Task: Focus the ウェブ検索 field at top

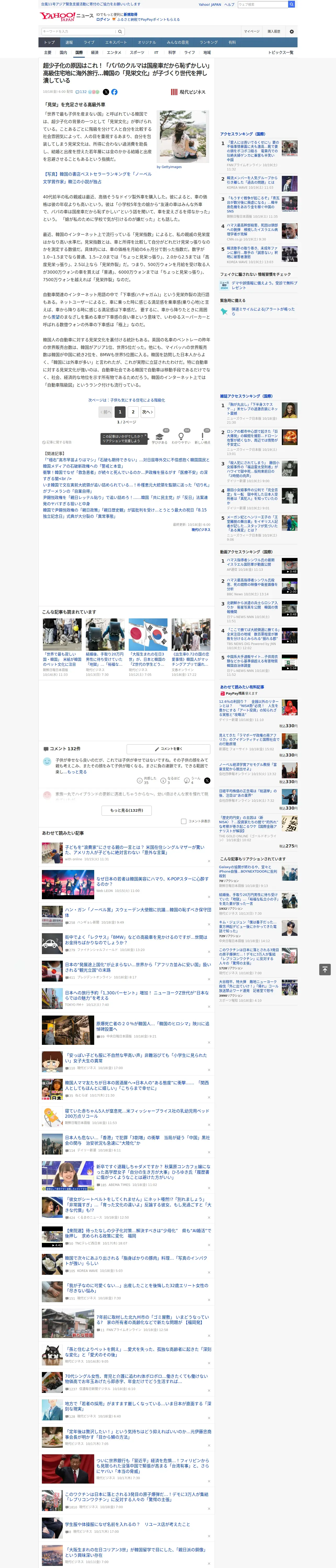Action: click(x=263, y=4)
